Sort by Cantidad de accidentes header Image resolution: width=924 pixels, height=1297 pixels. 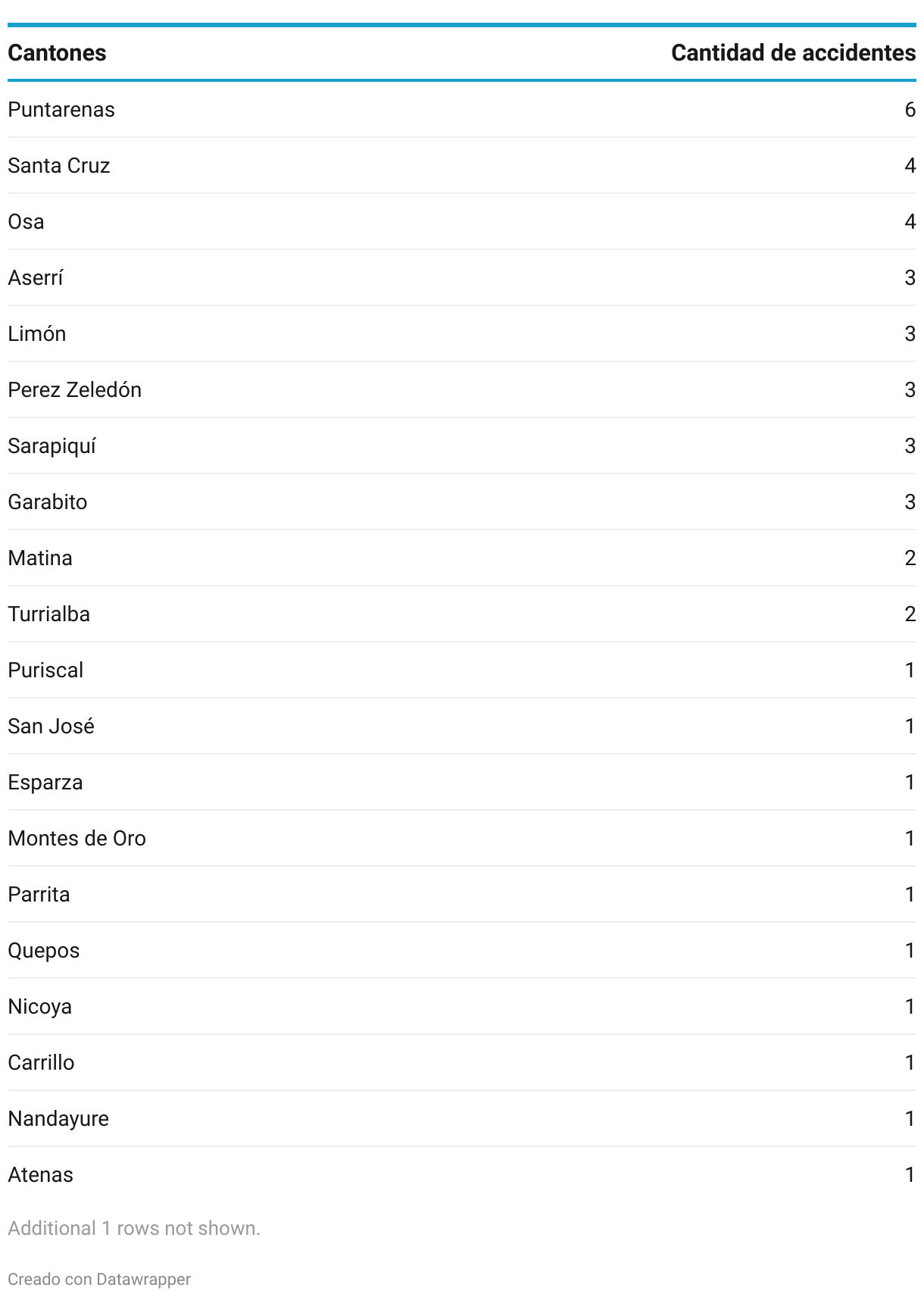click(x=793, y=53)
